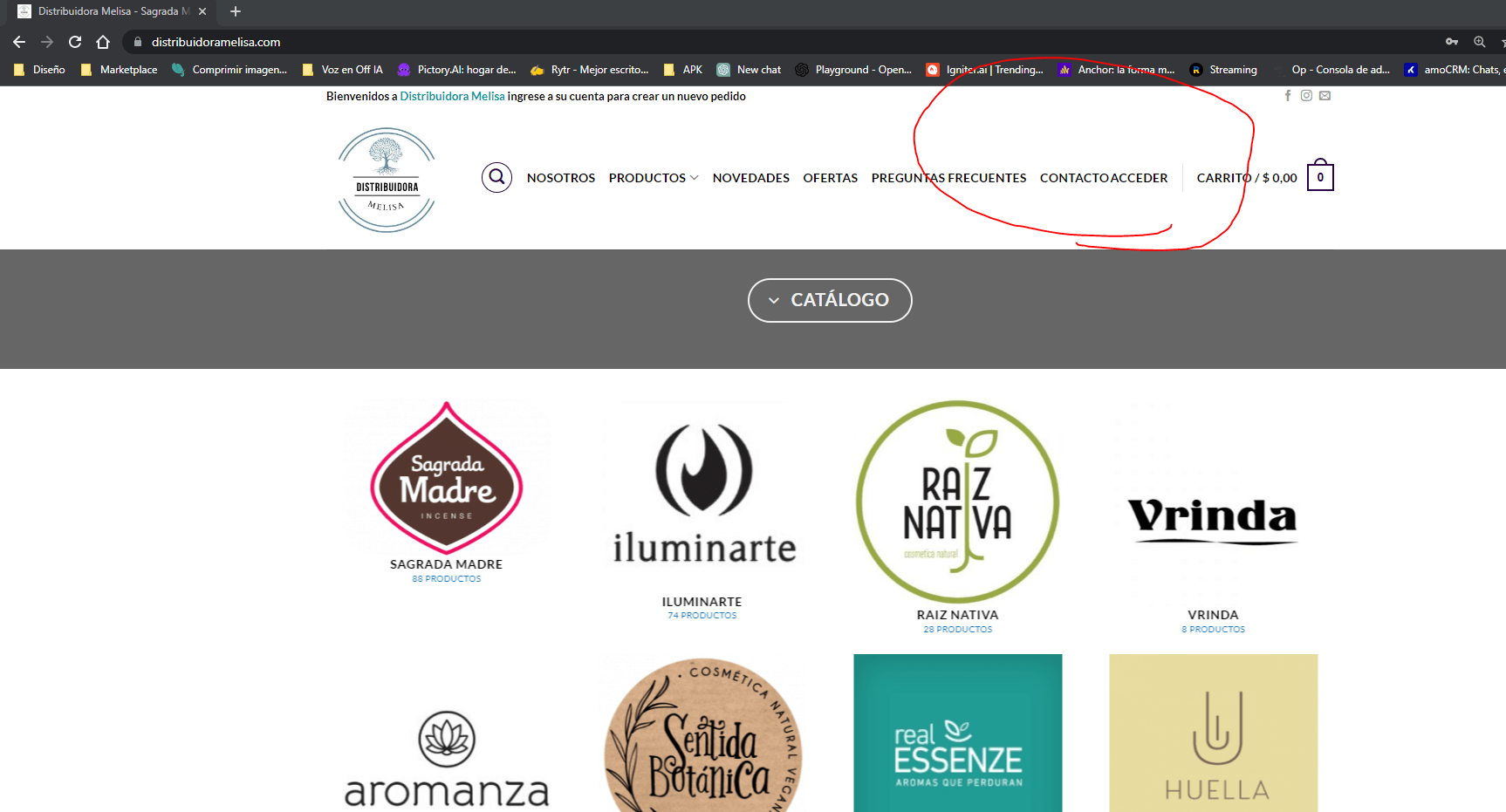
Task: Open the CONTACTO menu item
Action: (1074, 178)
